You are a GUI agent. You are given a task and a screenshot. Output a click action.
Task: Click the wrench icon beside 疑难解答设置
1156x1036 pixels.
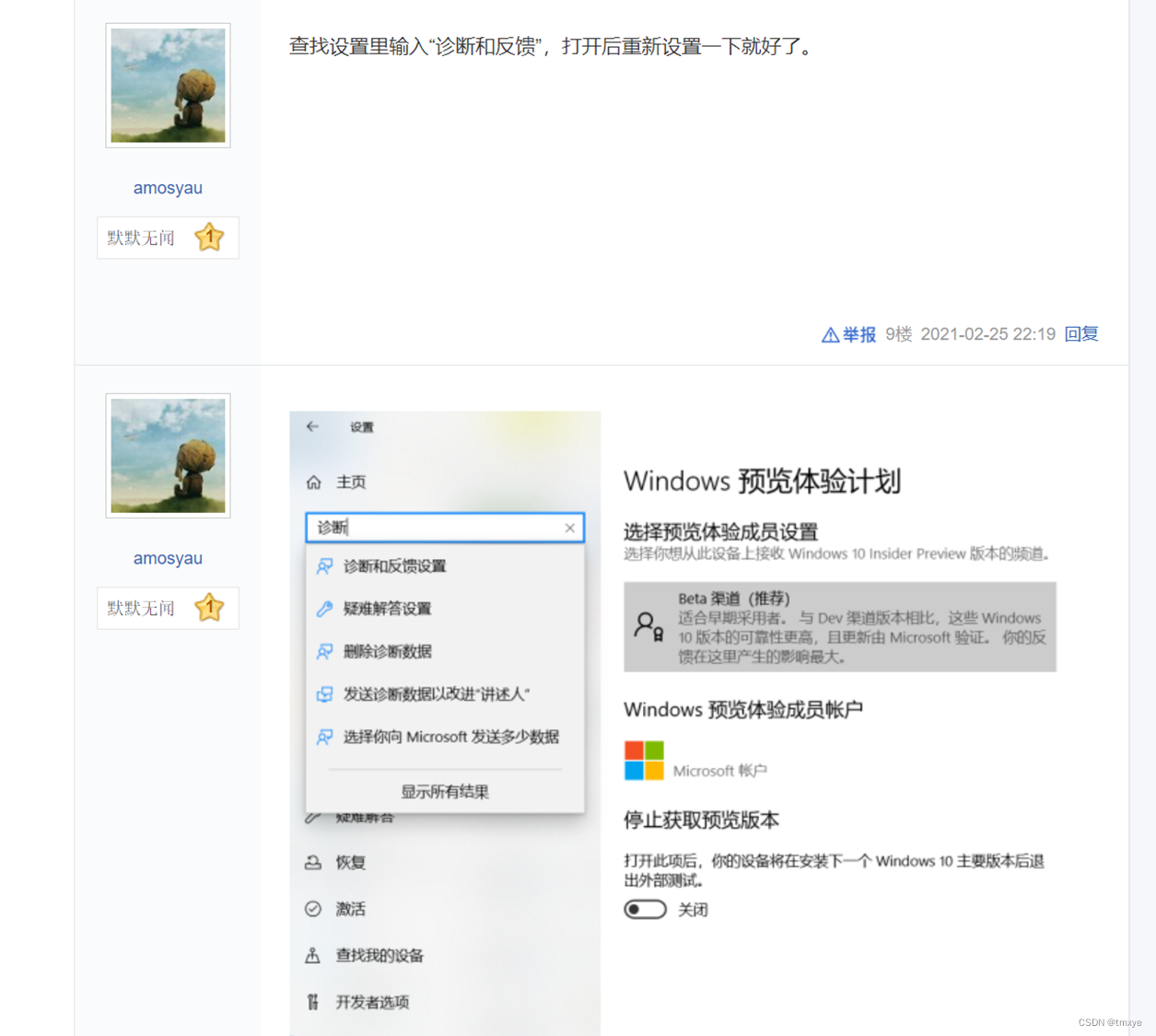324,609
